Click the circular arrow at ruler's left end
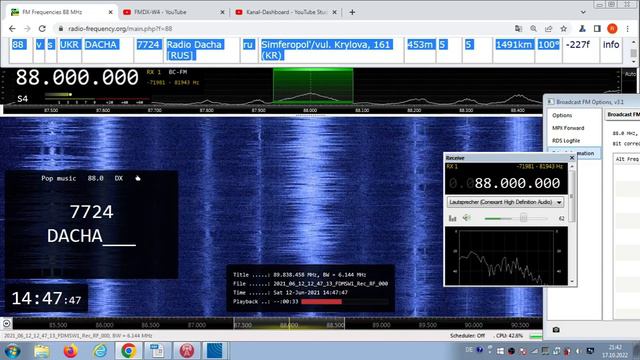Image resolution: width=640 pixels, height=360 pixels. pyautogui.click(x=7, y=324)
